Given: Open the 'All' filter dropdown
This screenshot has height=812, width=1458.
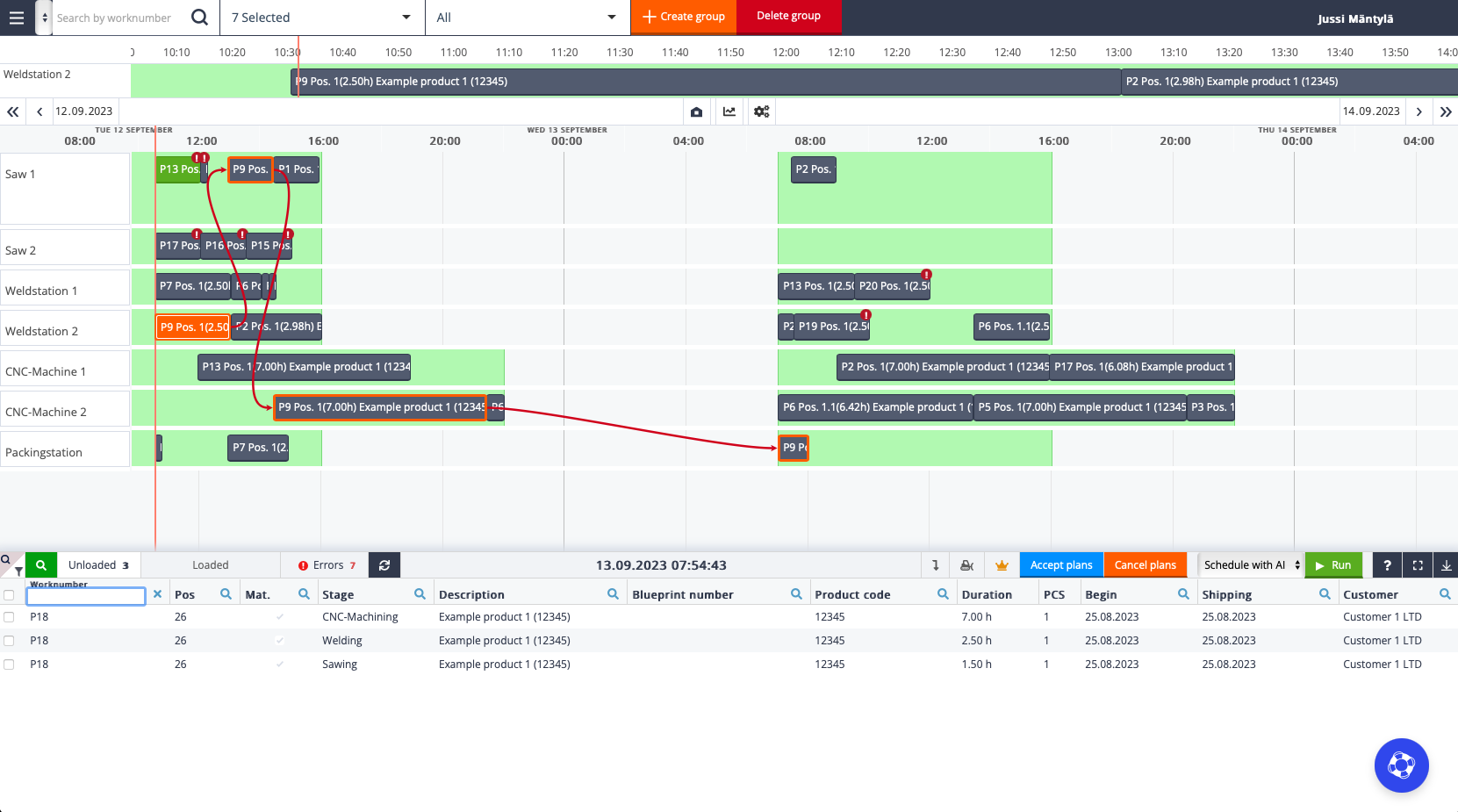Looking at the screenshot, I should (528, 17).
